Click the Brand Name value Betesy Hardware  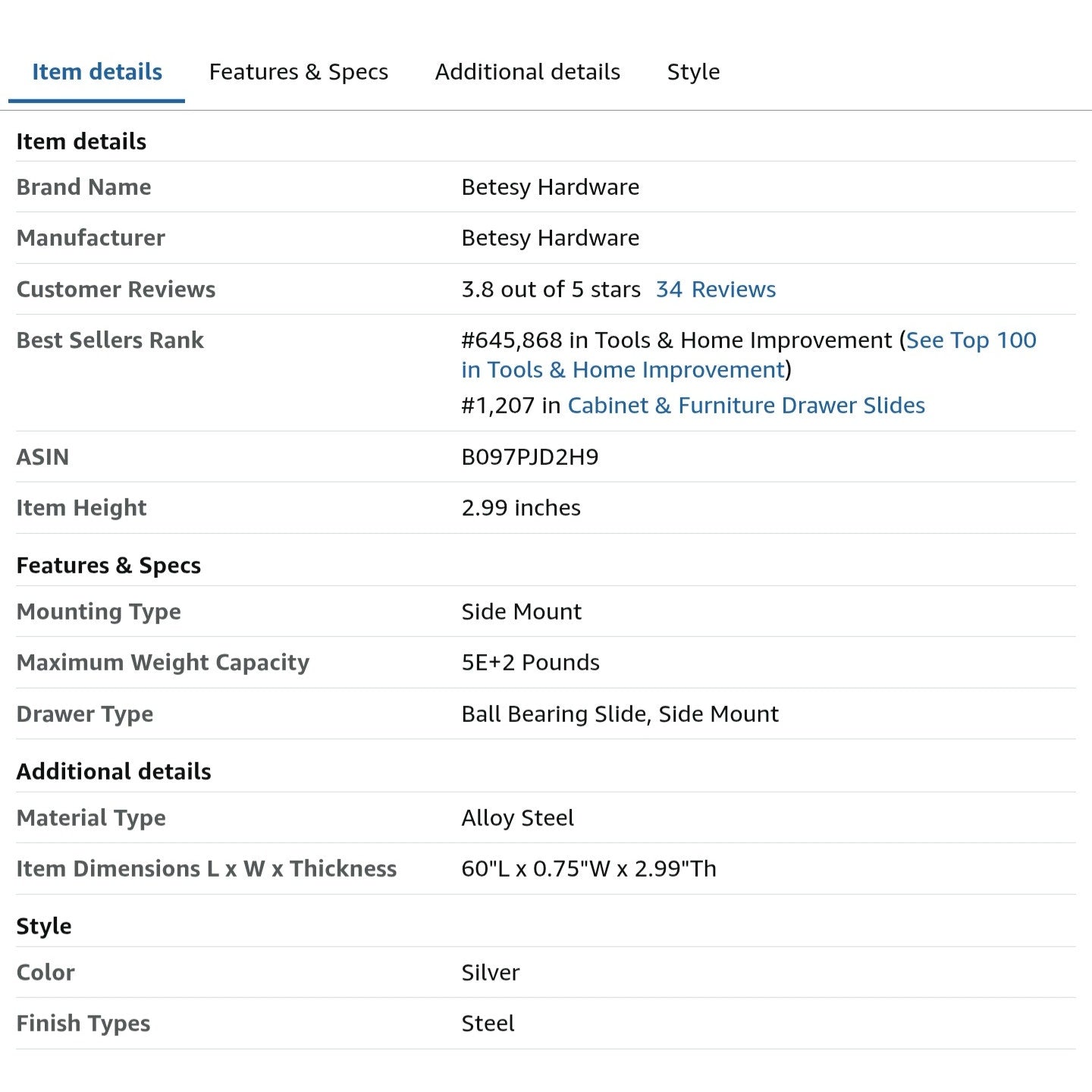(x=550, y=187)
